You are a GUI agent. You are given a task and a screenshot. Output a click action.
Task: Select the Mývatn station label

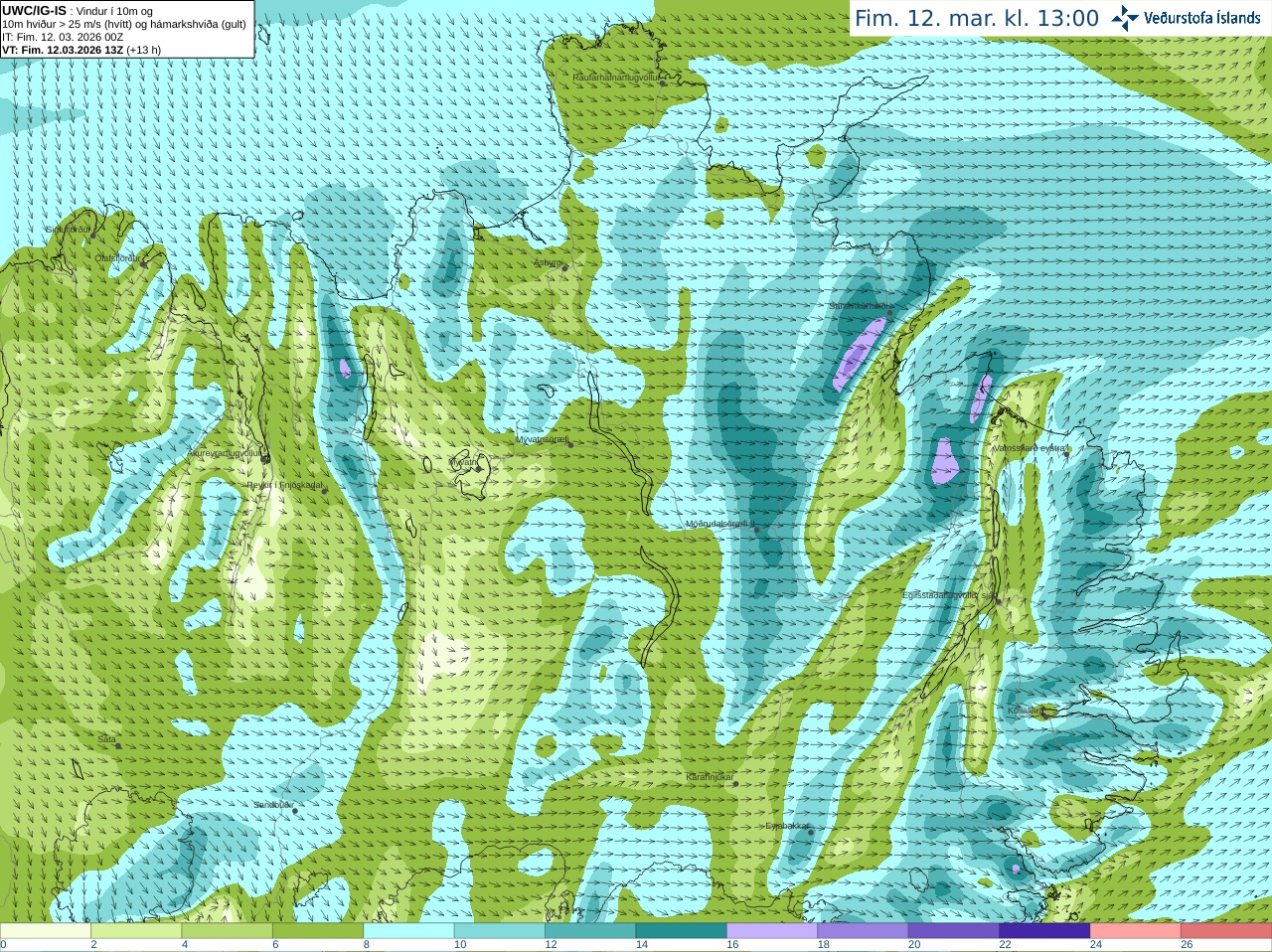tap(463, 462)
